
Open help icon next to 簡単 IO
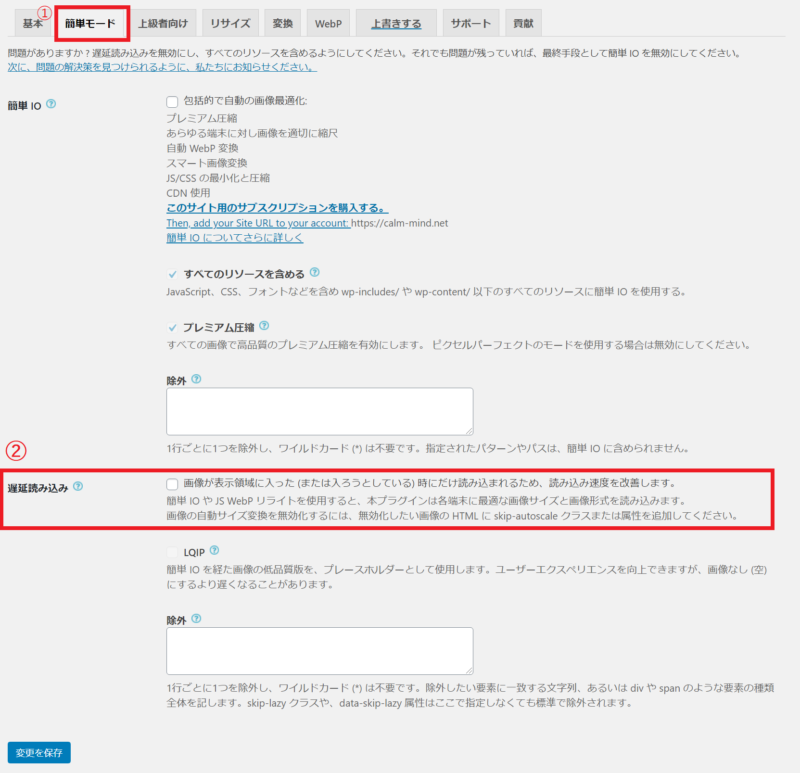(51, 104)
